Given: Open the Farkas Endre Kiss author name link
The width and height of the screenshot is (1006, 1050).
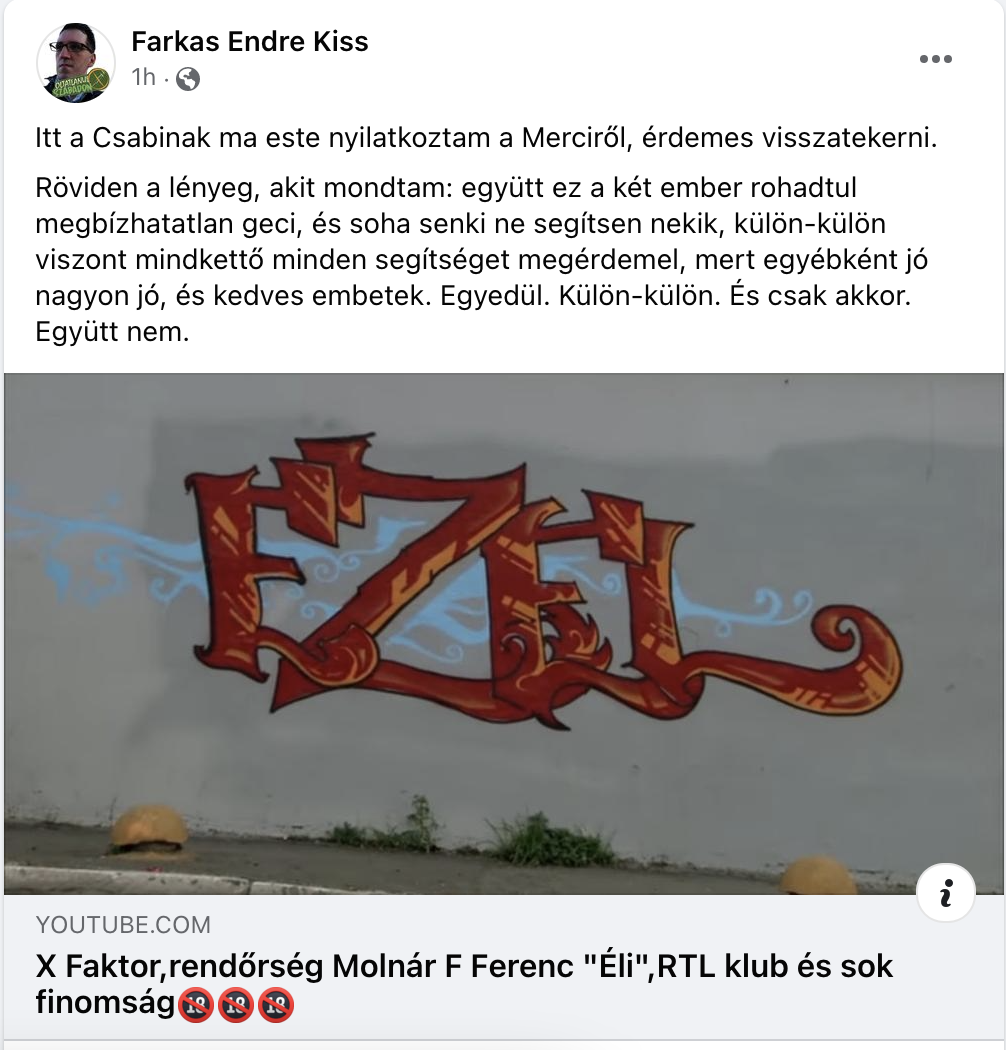Looking at the screenshot, I should [x=249, y=42].
